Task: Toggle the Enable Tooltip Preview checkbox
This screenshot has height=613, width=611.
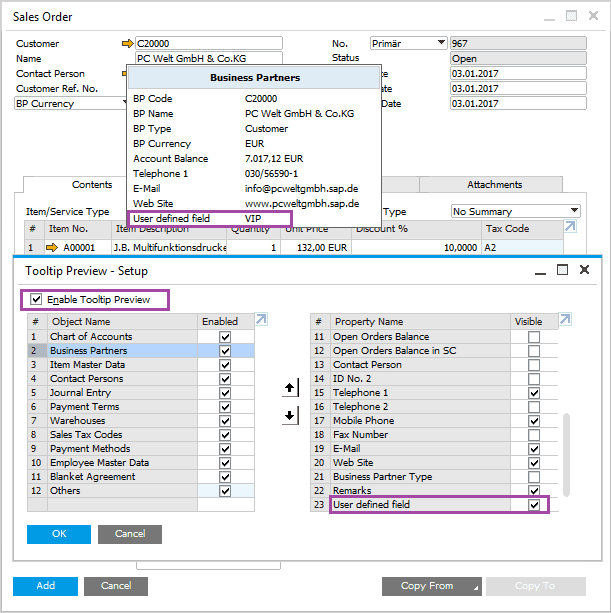Action: [x=37, y=300]
